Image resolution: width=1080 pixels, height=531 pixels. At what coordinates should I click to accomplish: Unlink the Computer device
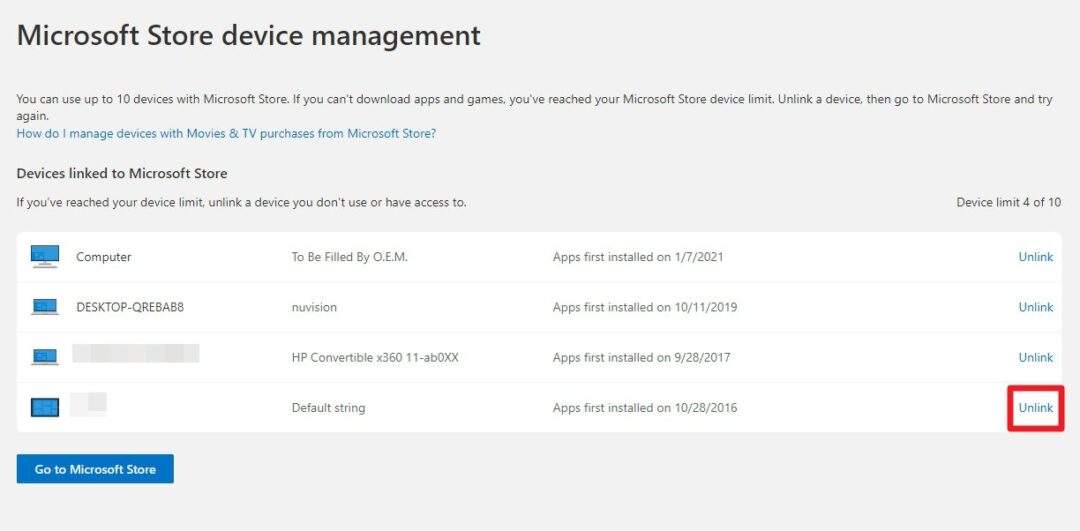1035,257
